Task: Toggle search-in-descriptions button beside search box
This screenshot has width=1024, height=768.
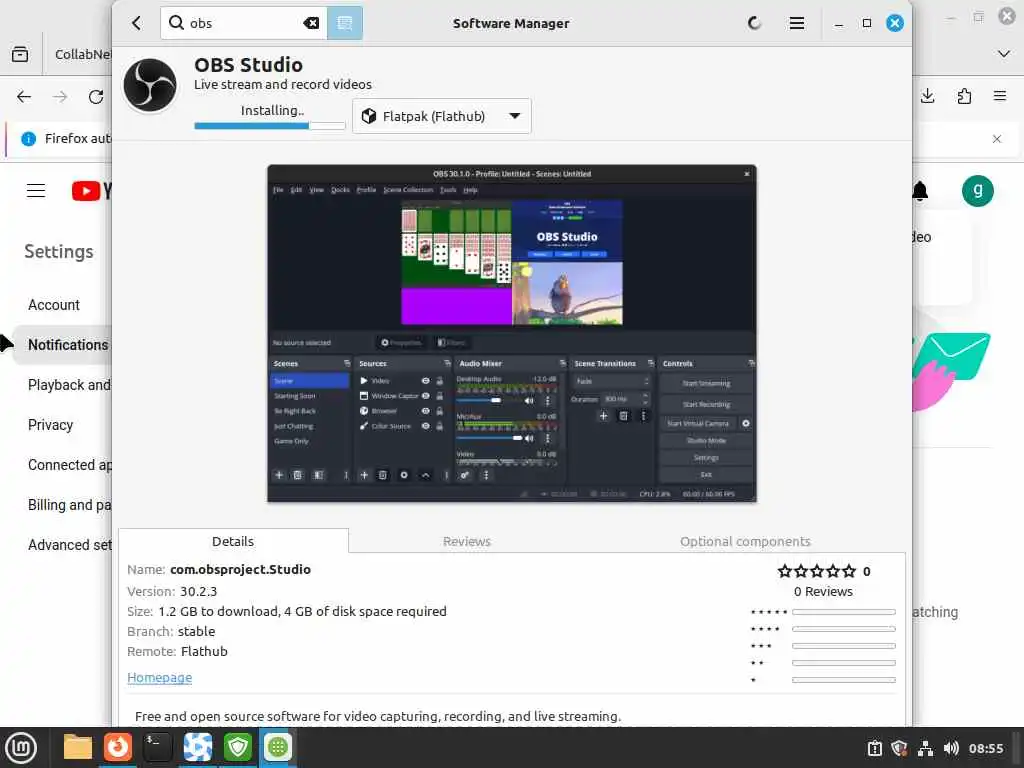Action: [345, 23]
